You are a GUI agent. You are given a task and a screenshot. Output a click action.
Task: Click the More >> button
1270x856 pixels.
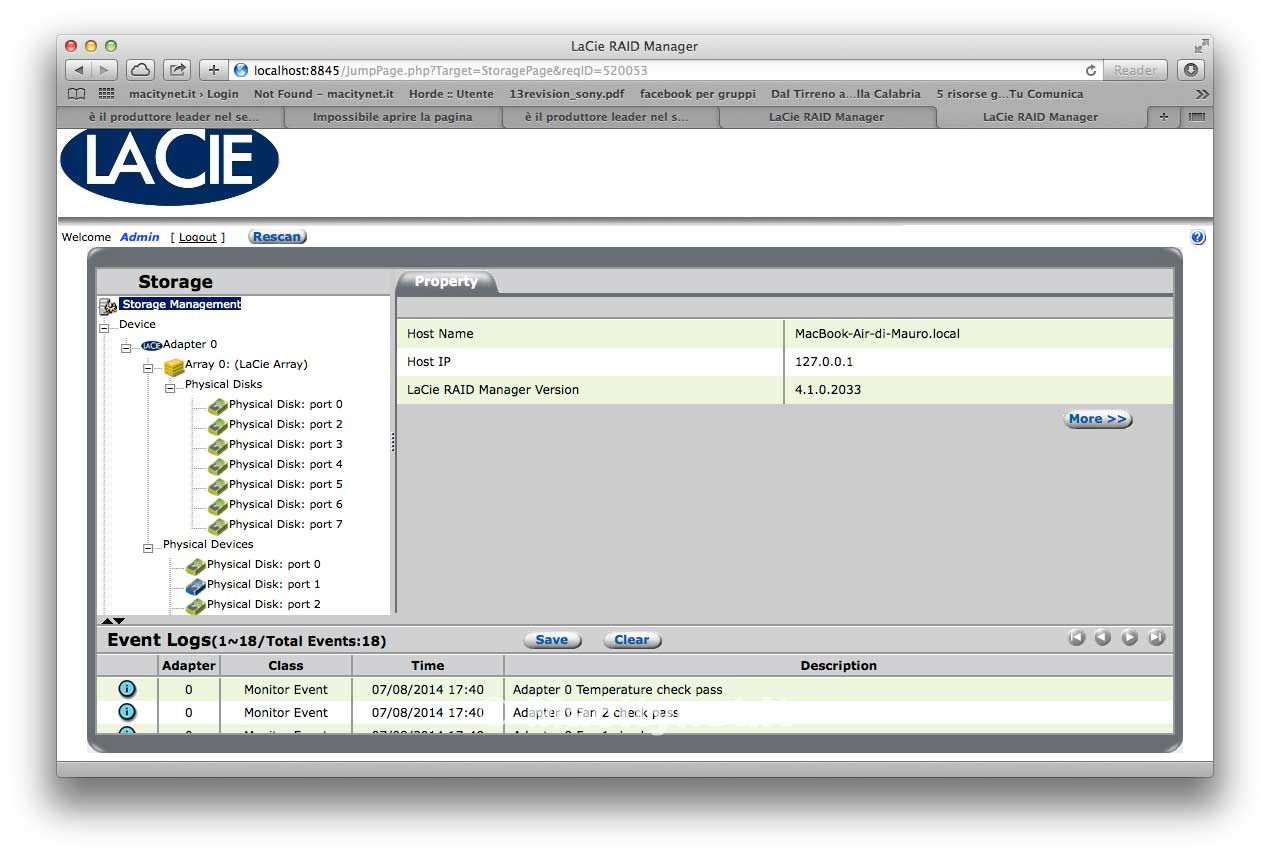coord(1098,419)
